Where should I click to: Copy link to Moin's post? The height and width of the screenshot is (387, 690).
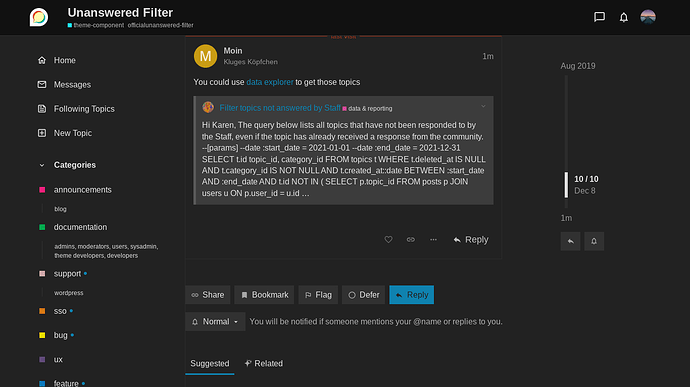coord(411,240)
